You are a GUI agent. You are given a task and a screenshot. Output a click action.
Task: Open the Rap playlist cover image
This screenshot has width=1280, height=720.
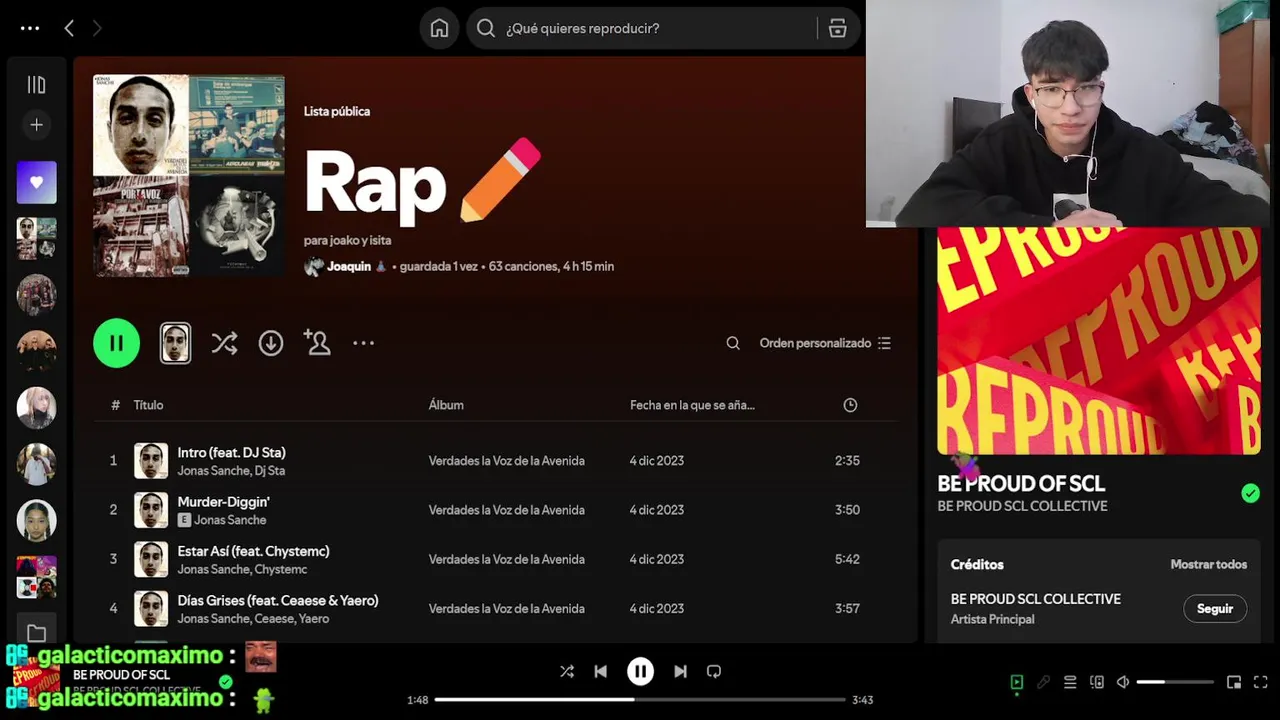pyautogui.click(x=189, y=175)
